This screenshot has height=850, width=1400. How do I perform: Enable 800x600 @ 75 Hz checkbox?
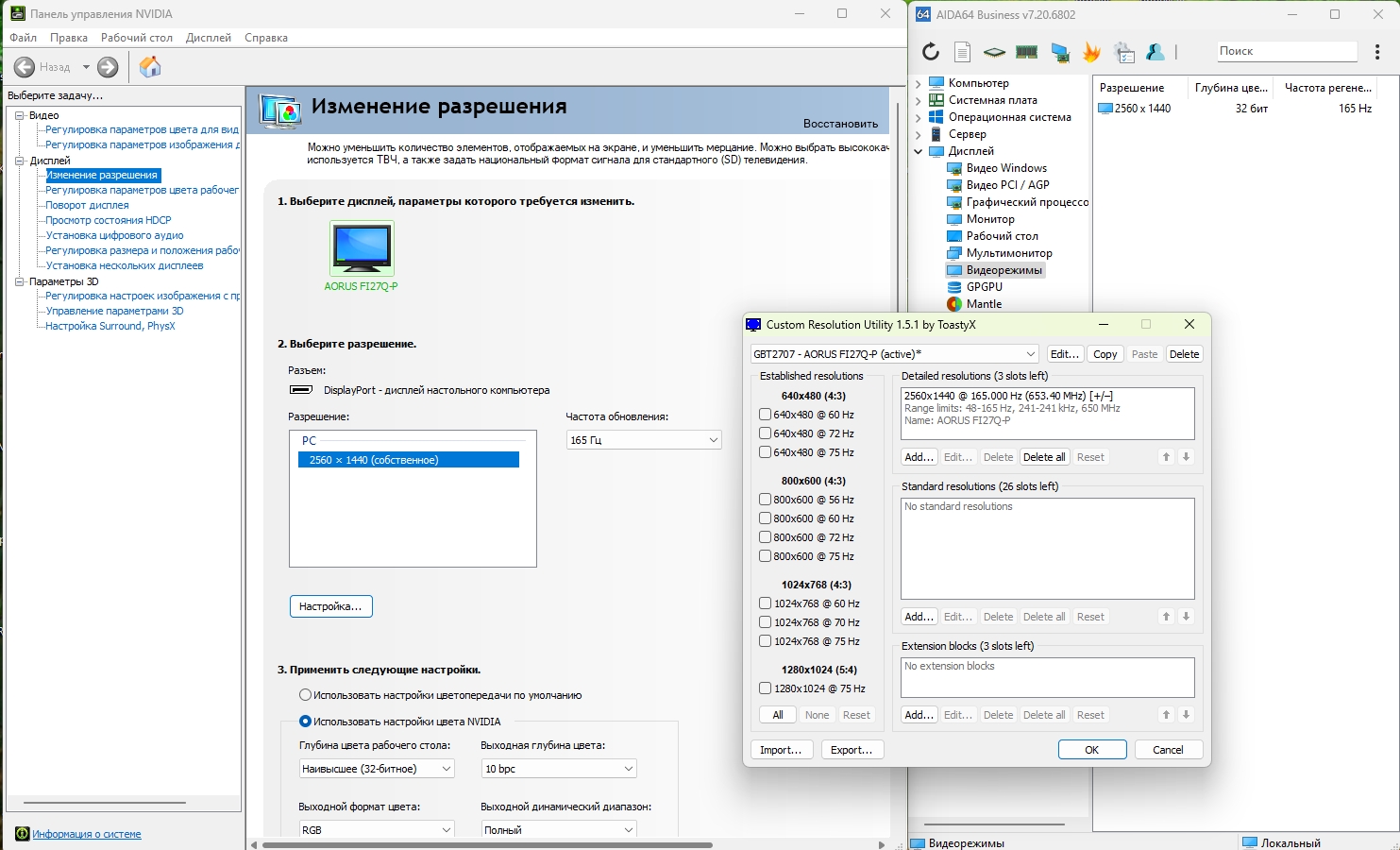[766, 556]
